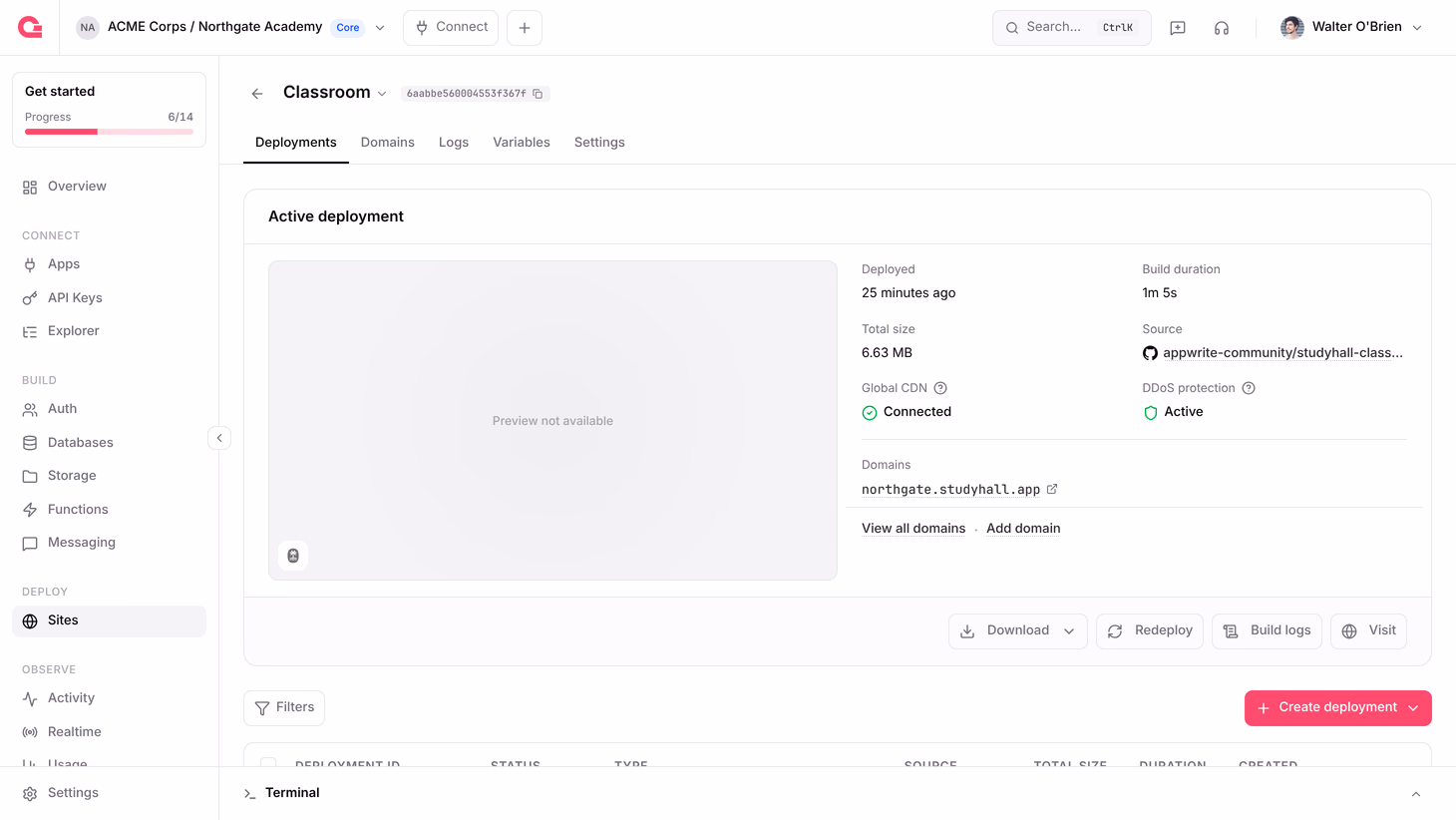The height and width of the screenshot is (820, 1456).
Task: Click the plus icon beside Connect
Action: [x=525, y=28]
